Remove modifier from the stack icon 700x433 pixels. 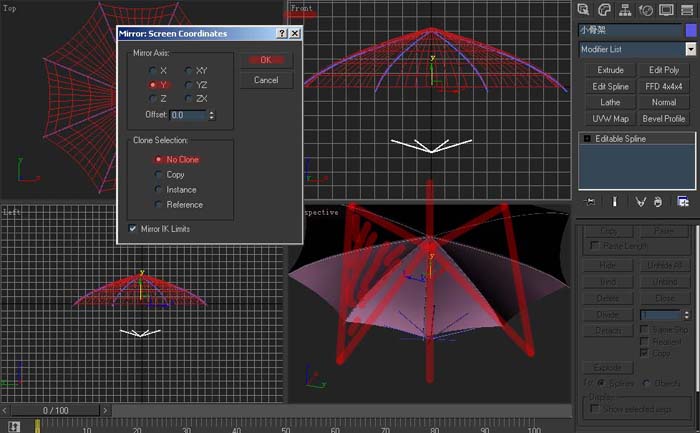658,202
